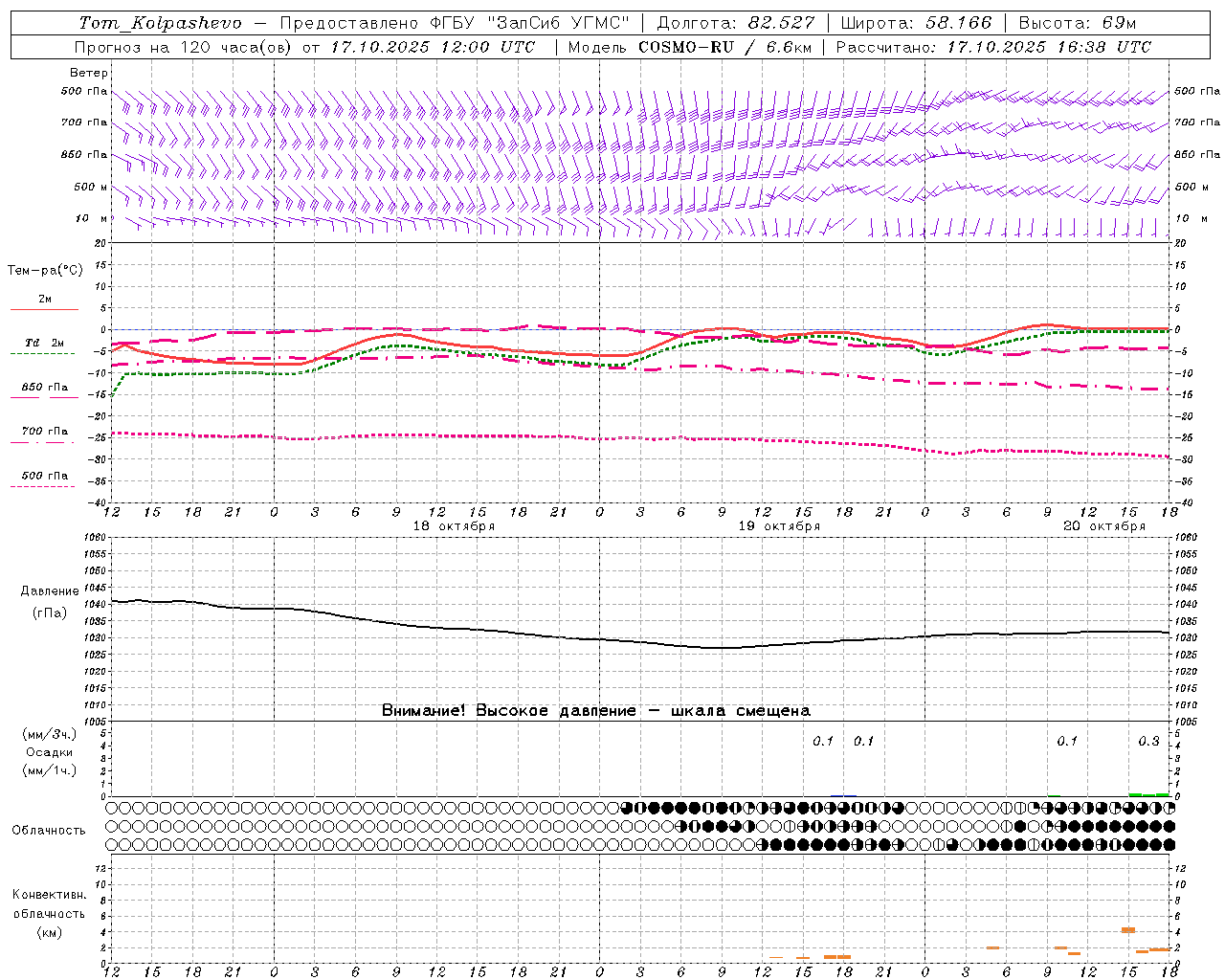Click '700 гПа' in the temperature legend
The image size is (1225, 980).
[45, 432]
